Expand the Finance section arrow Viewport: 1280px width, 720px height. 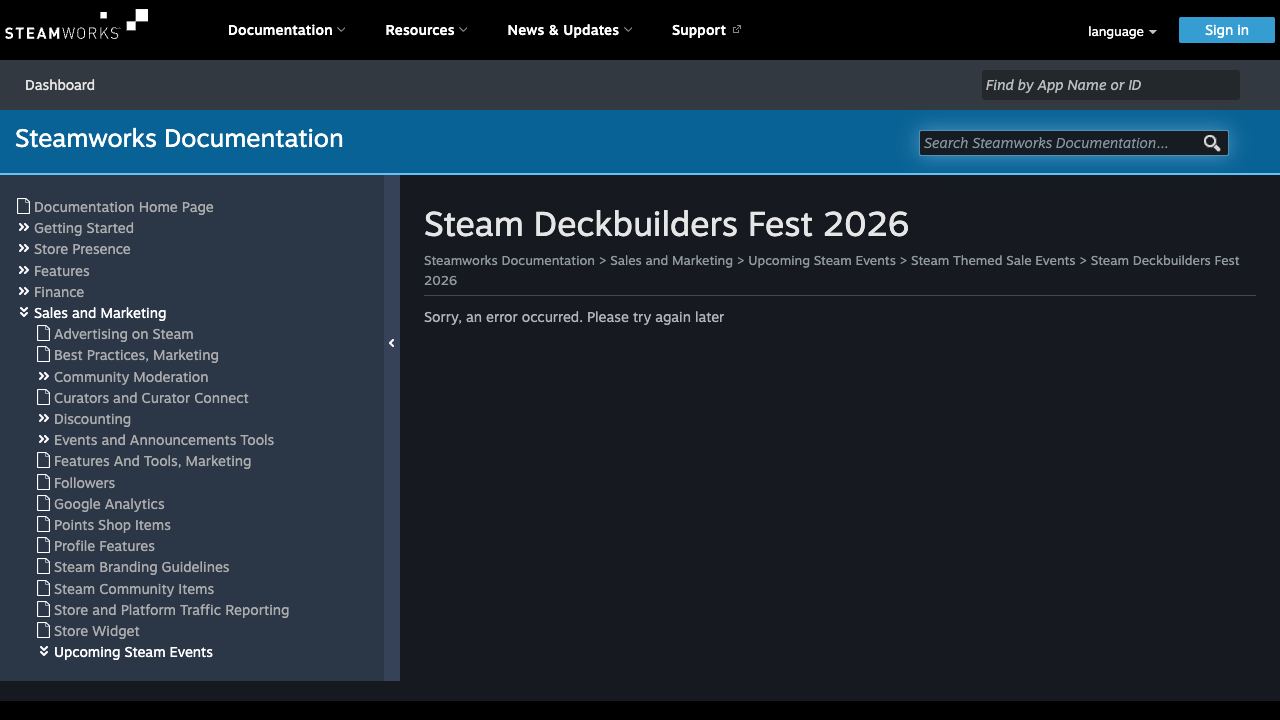[x=24, y=291]
